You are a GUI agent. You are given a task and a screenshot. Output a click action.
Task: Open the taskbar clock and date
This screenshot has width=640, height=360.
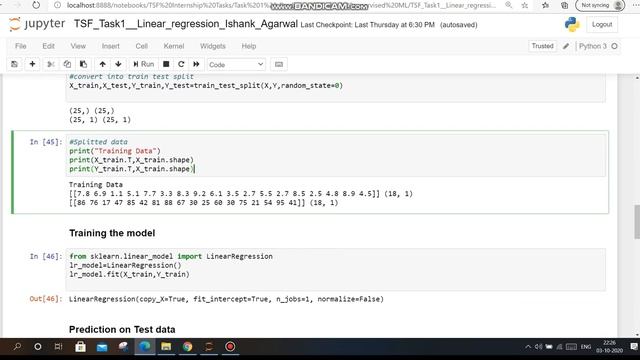(x=609, y=347)
